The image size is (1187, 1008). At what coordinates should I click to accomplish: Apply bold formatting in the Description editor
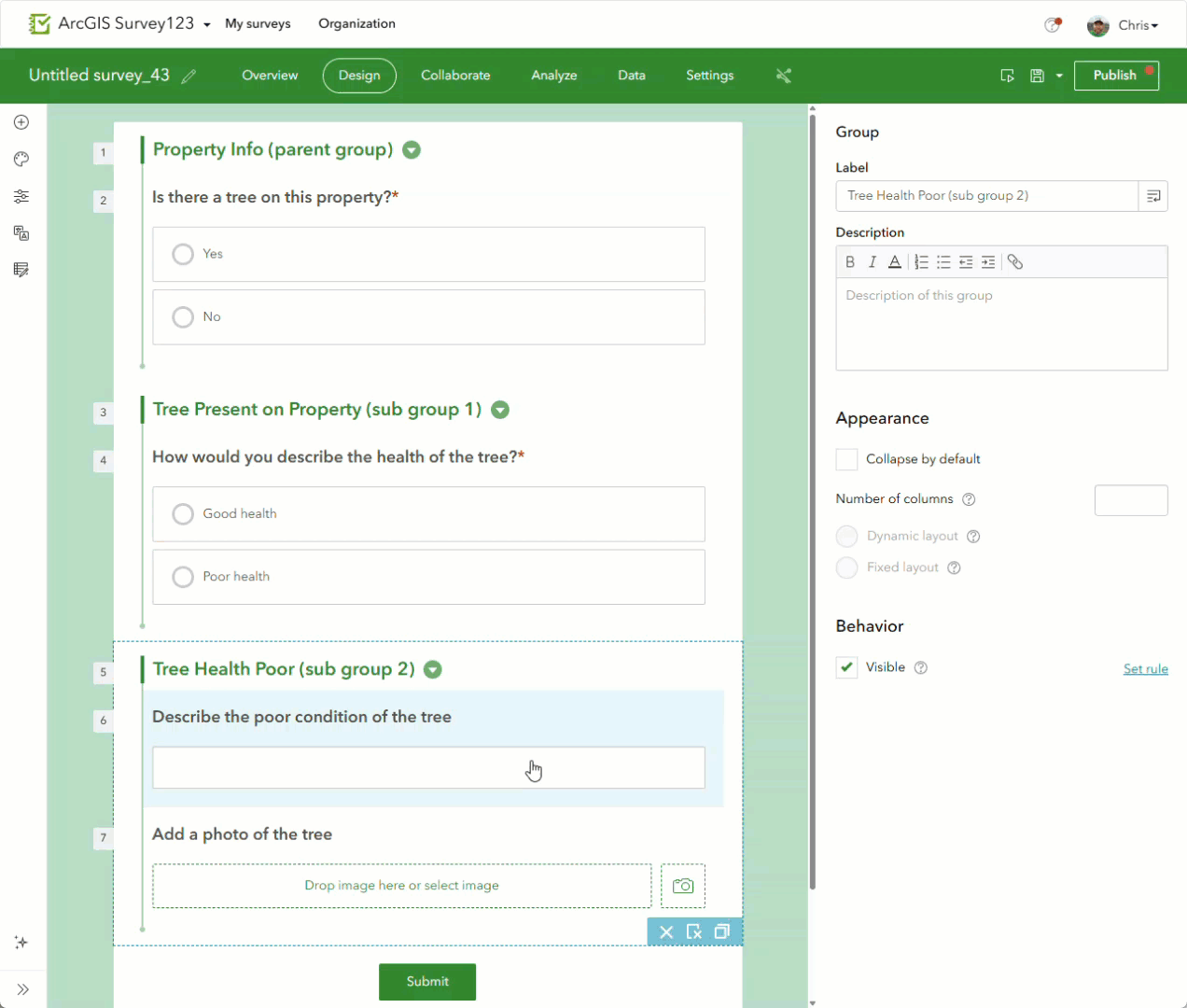(850, 261)
